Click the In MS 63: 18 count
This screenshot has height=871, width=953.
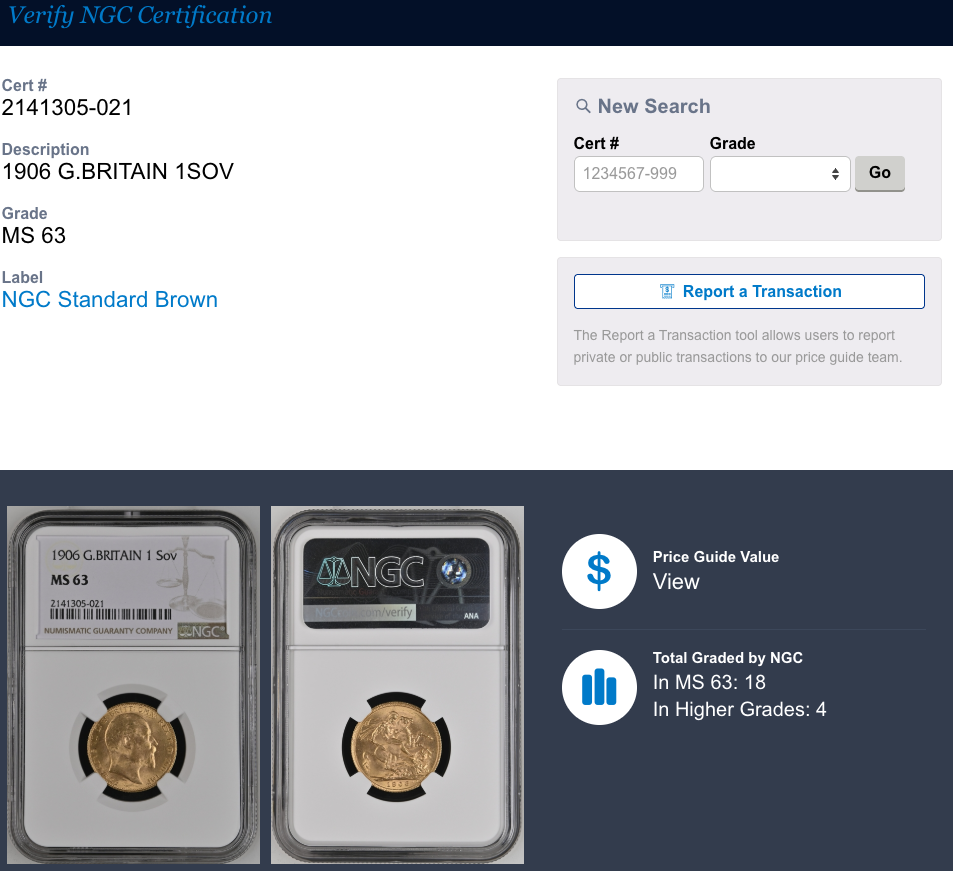click(x=709, y=682)
